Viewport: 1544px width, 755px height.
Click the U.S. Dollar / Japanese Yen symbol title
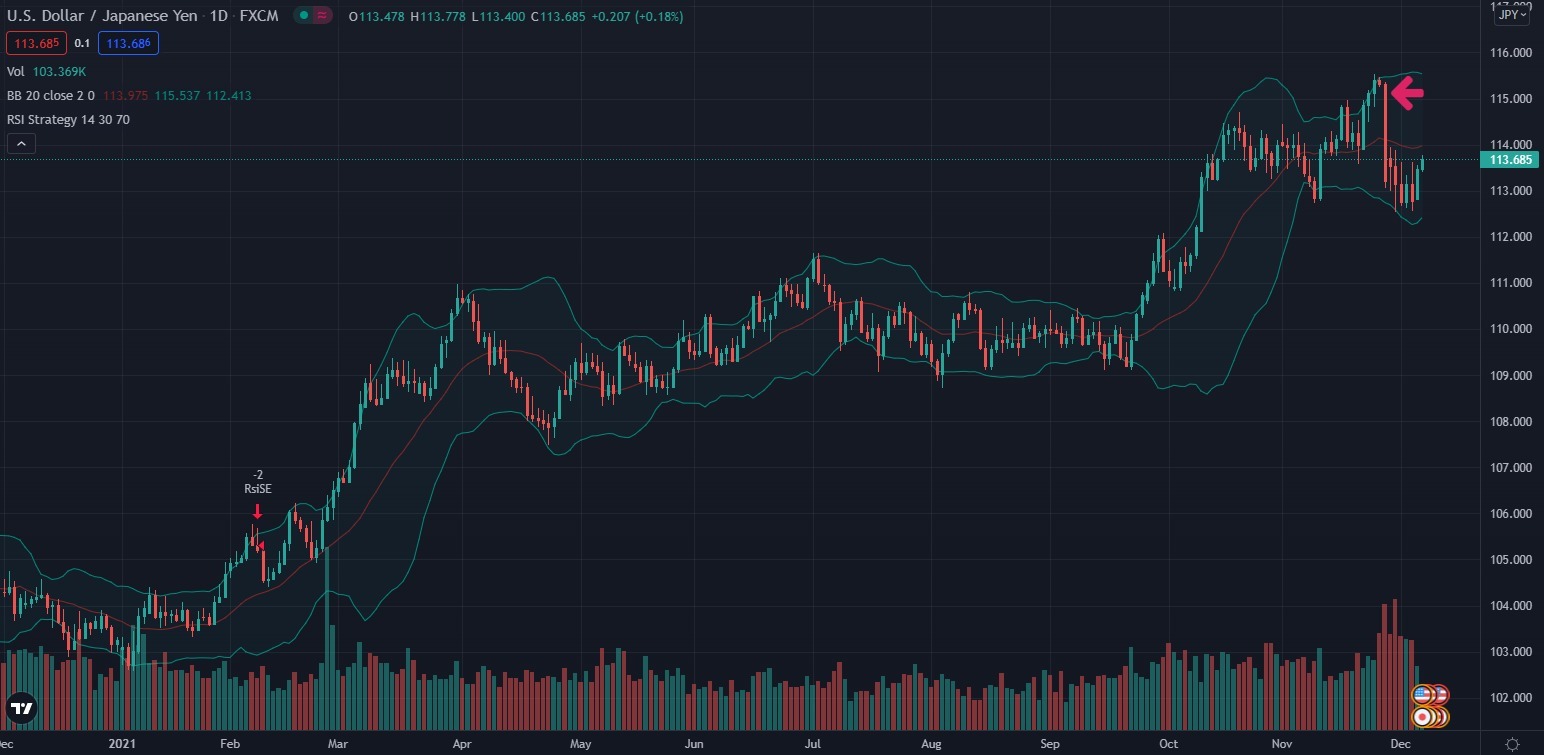(102, 17)
